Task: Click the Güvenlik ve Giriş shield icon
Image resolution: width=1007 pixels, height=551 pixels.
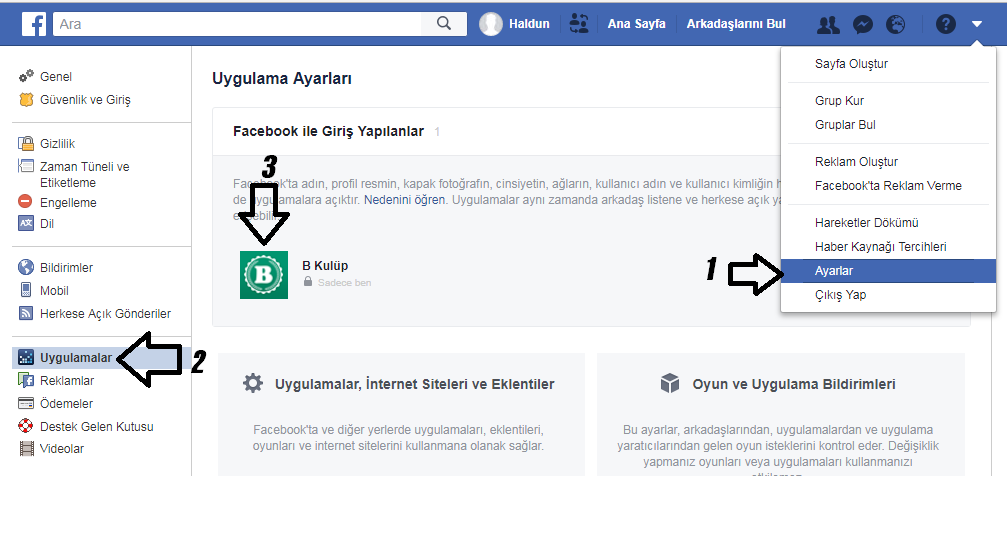Action: click(26, 100)
